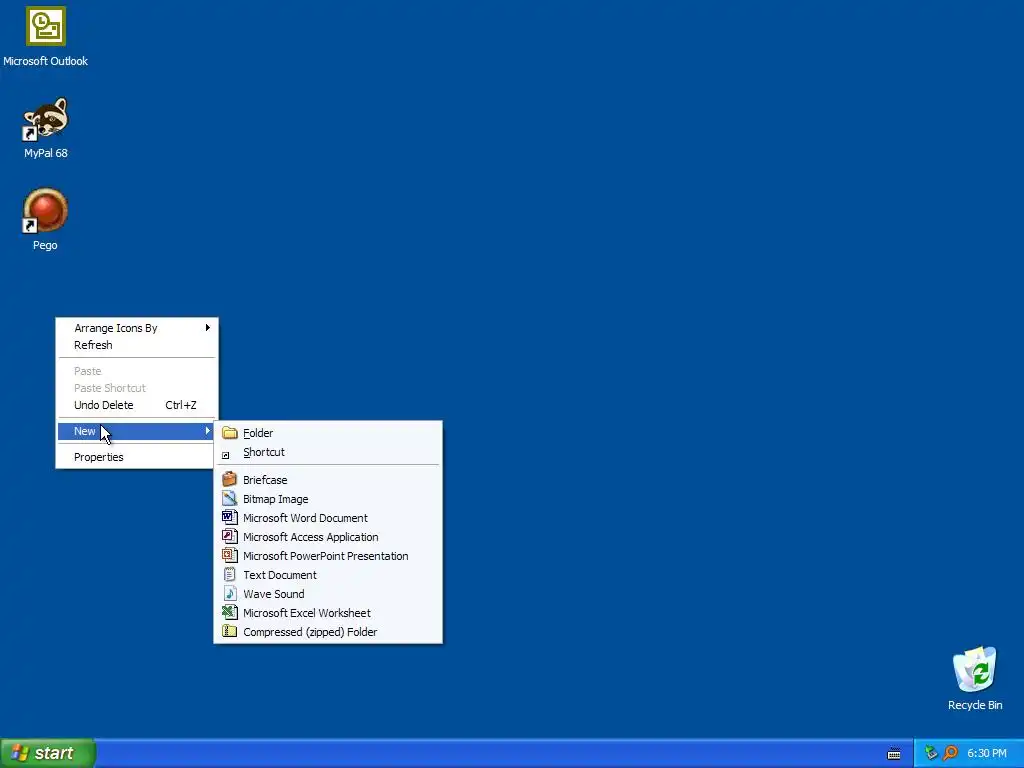Choose Wave Sound label

[x=274, y=594]
